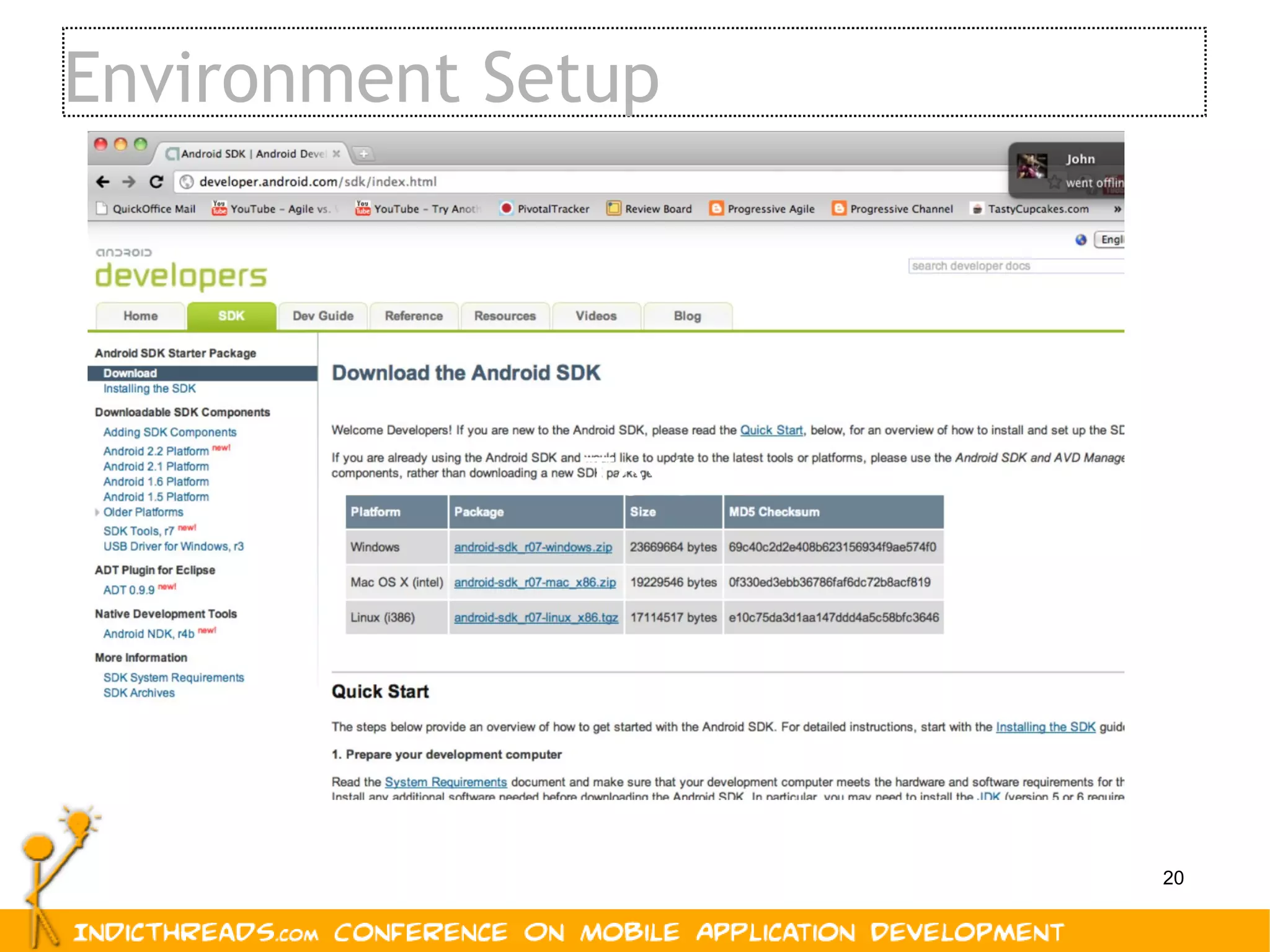
Task: Click the browser back arrow
Action: click(x=103, y=182)
